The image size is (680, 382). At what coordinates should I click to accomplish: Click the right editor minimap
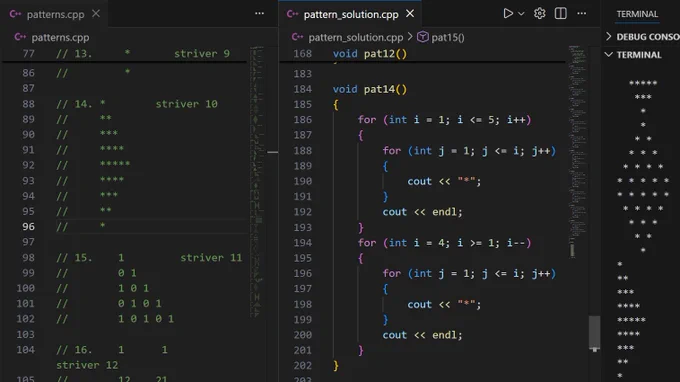coord(577,152)
